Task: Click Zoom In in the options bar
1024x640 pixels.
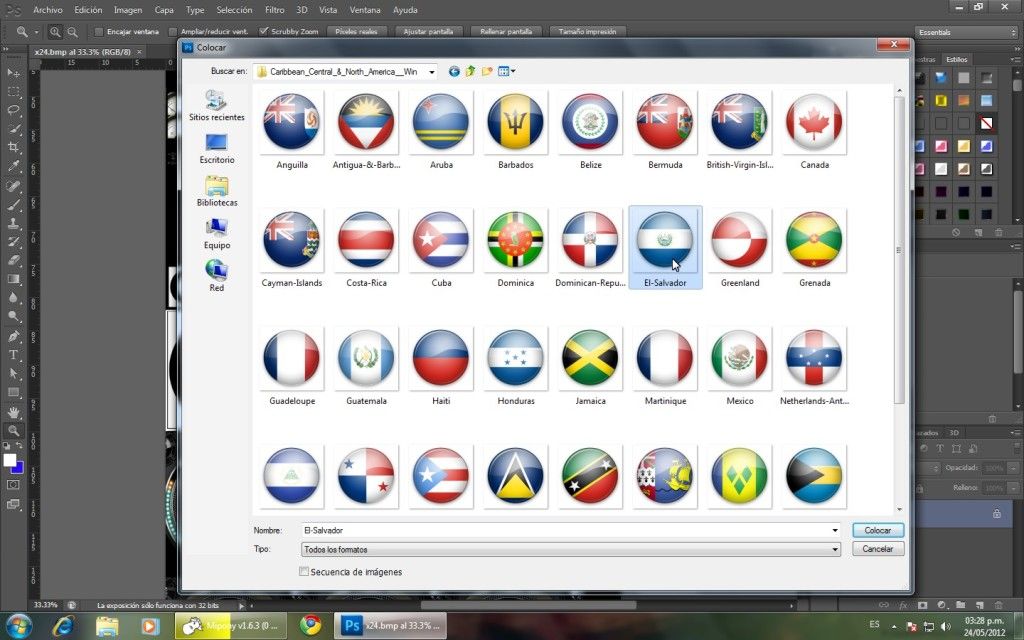Action: [x=55, y=31]
